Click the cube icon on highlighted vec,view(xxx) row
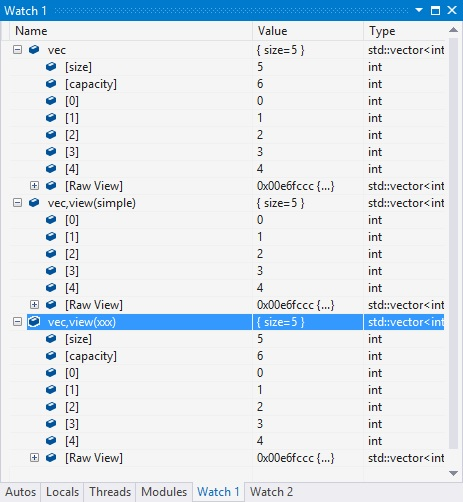The width and height of the screenshot is (463, 502). (x=34, y=322)
